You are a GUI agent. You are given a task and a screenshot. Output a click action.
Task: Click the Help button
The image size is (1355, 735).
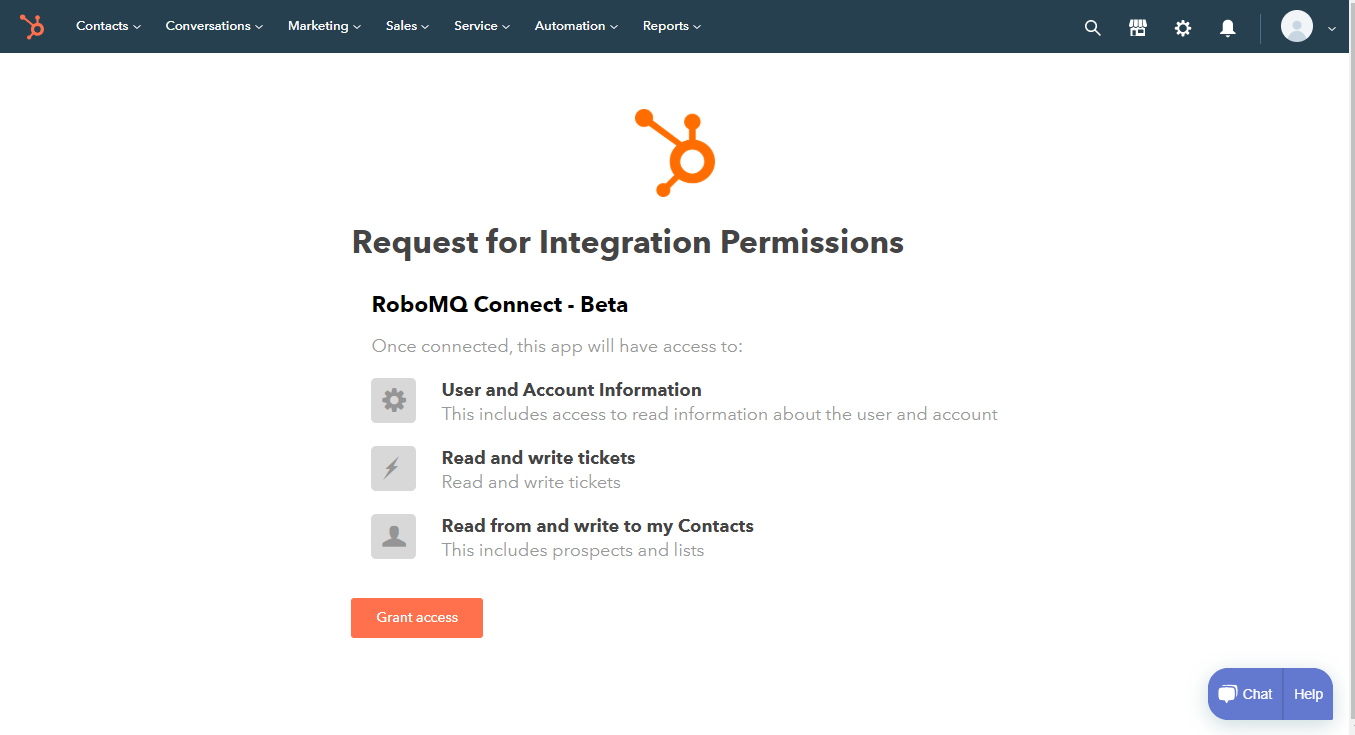[1308, 694]
